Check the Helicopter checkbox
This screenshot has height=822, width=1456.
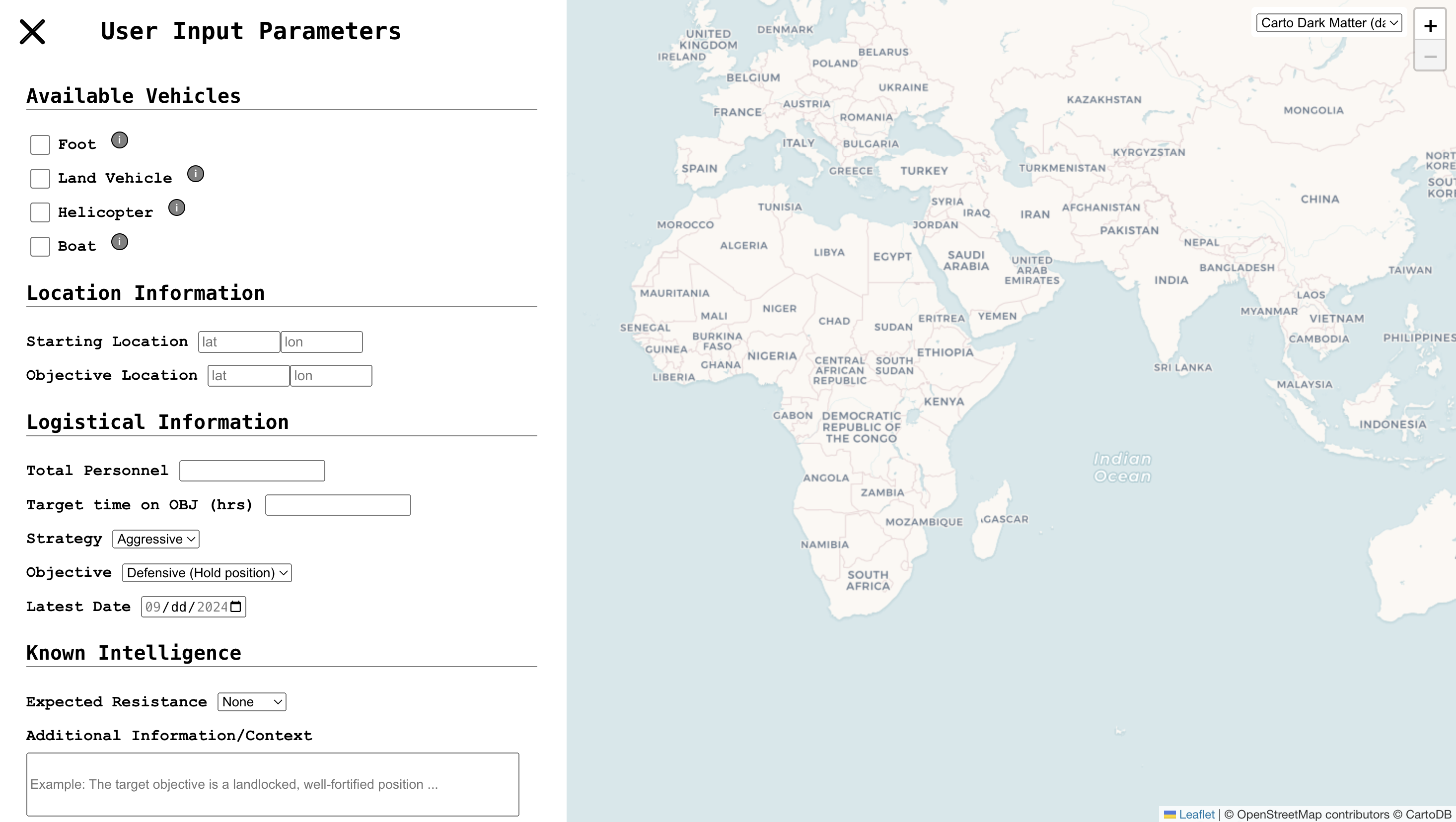(x=40, y=212)
